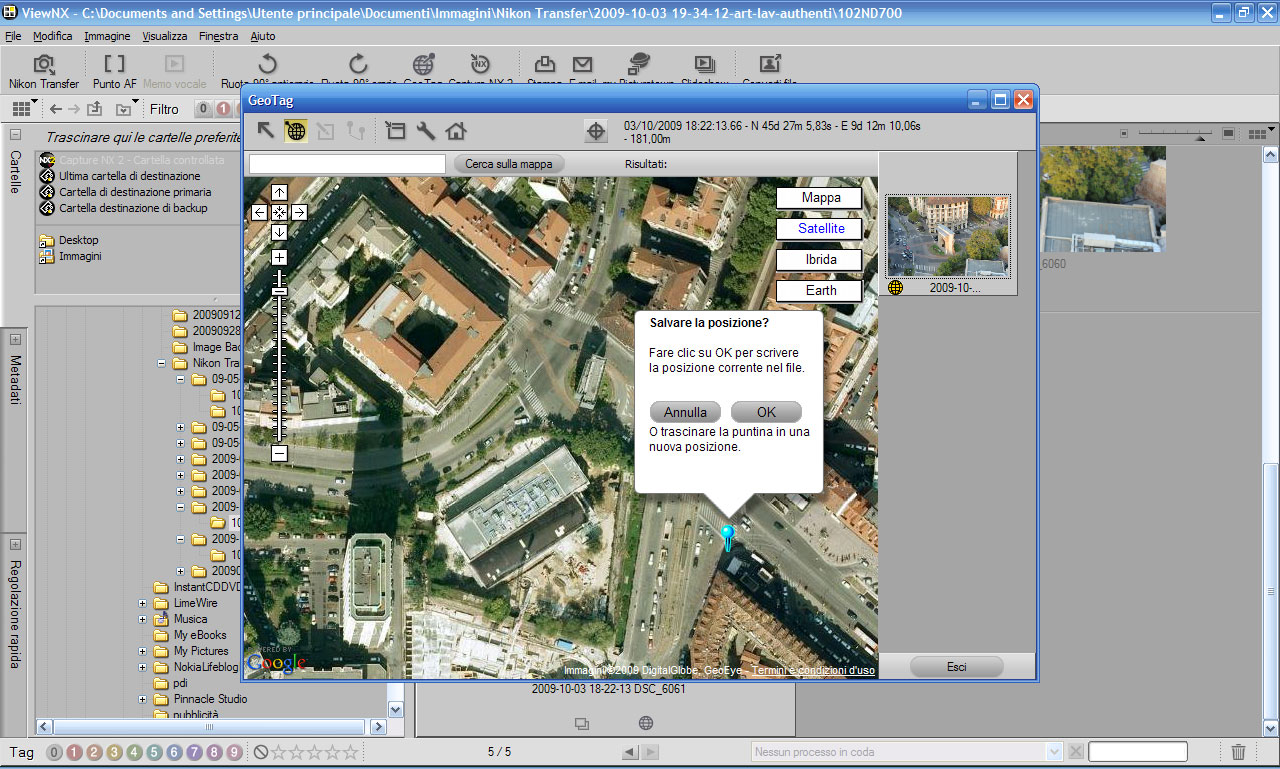Screen dimensions: 1280x769
Task: Apply tag label 9 in Tag bar
Action: (234, 752)
